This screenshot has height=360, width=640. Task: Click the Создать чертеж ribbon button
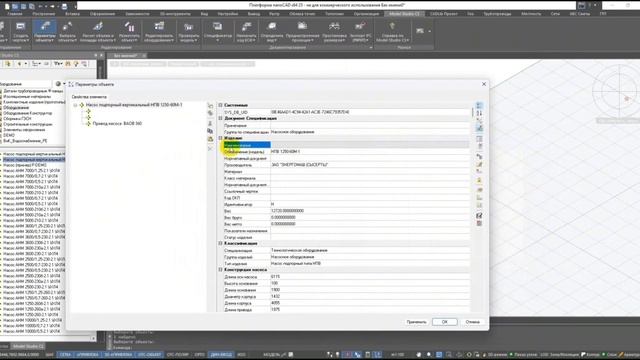click(x=20, y=32)
